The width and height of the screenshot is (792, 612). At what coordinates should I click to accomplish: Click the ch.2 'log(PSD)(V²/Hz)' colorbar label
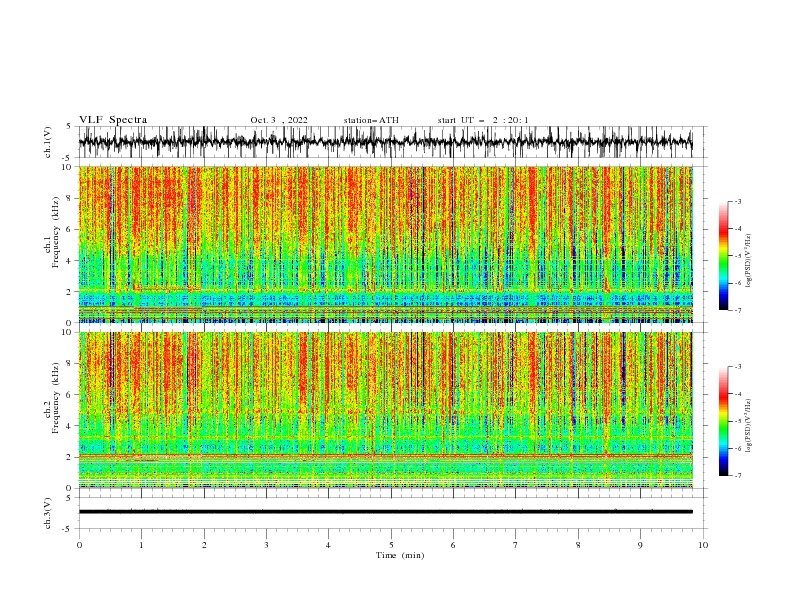[x=748, y=426]
